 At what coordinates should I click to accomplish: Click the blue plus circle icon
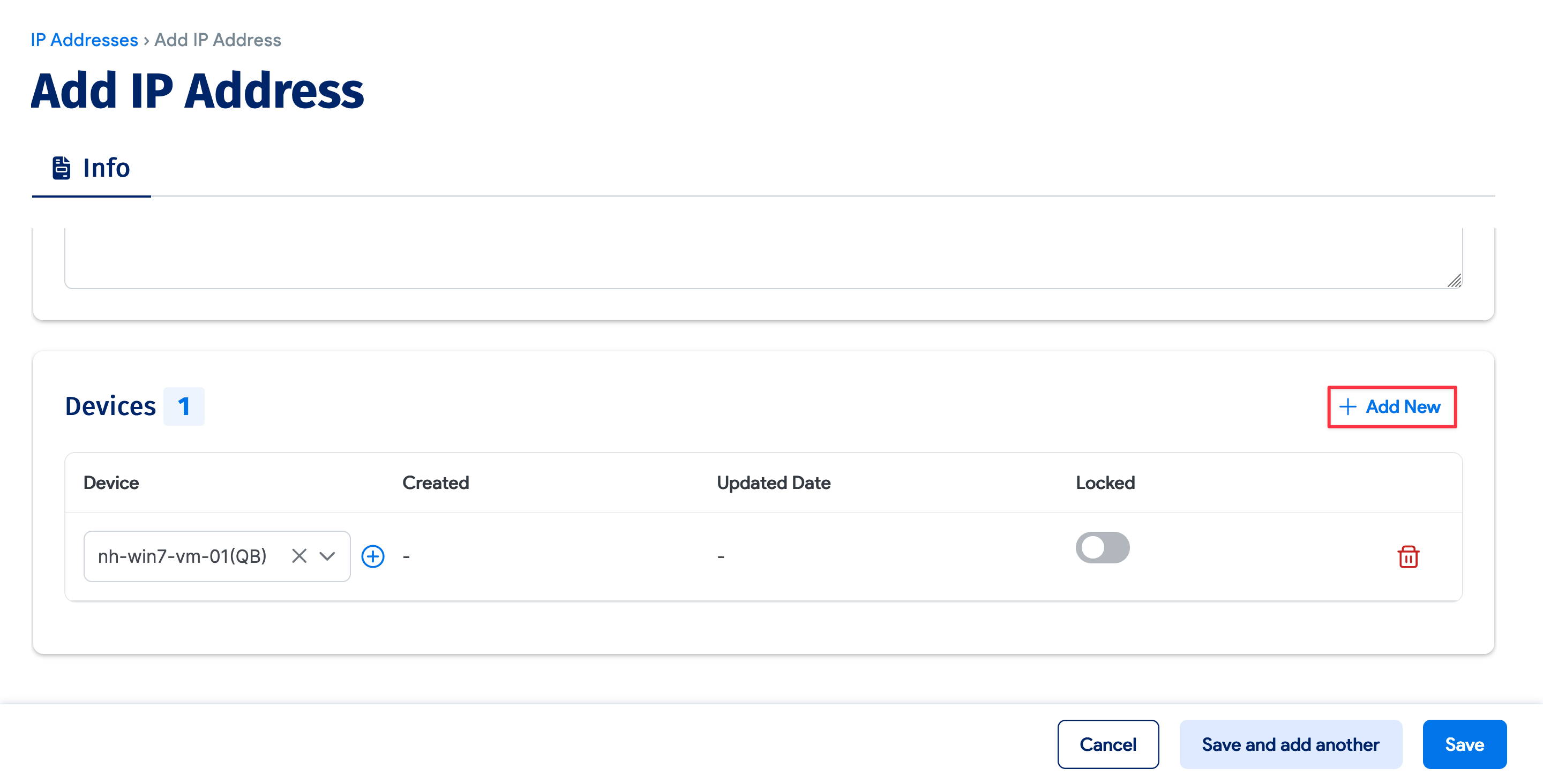(x=372, y=556)
